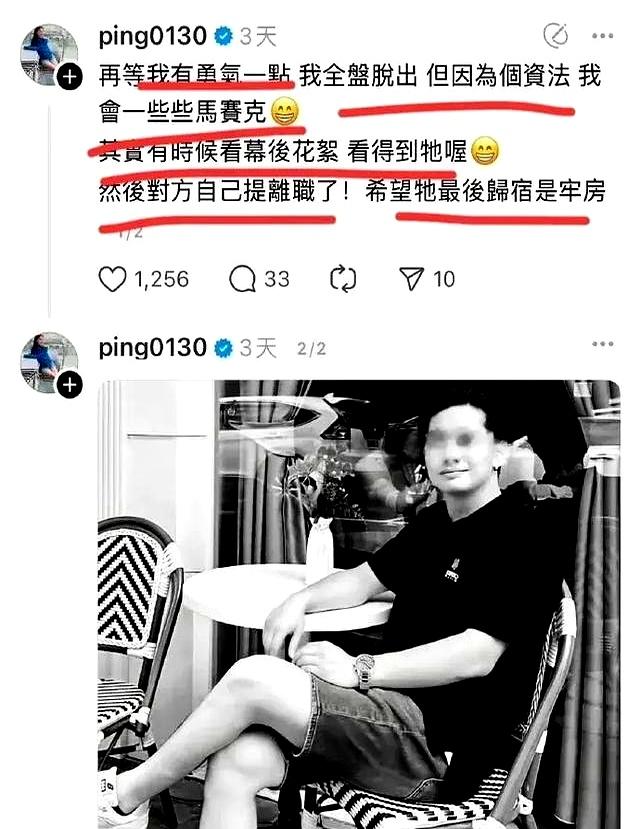Viewport: 640px width, 829px height.
Task: View the 1,256 likes count
Action: coord(161,279)
